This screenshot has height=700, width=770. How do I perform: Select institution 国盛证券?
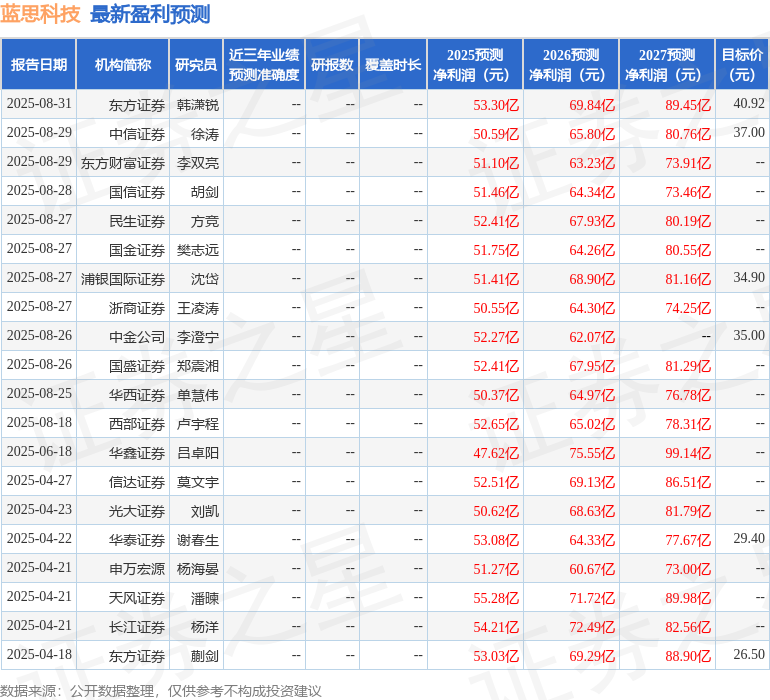tap(137, 366)
